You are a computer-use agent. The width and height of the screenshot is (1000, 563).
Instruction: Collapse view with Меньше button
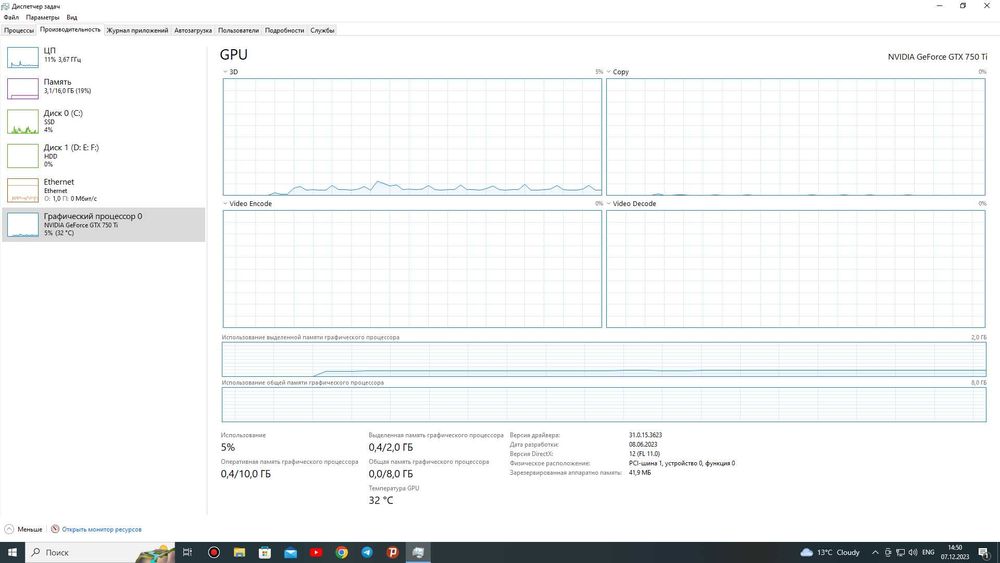click(x=24, y=529)
